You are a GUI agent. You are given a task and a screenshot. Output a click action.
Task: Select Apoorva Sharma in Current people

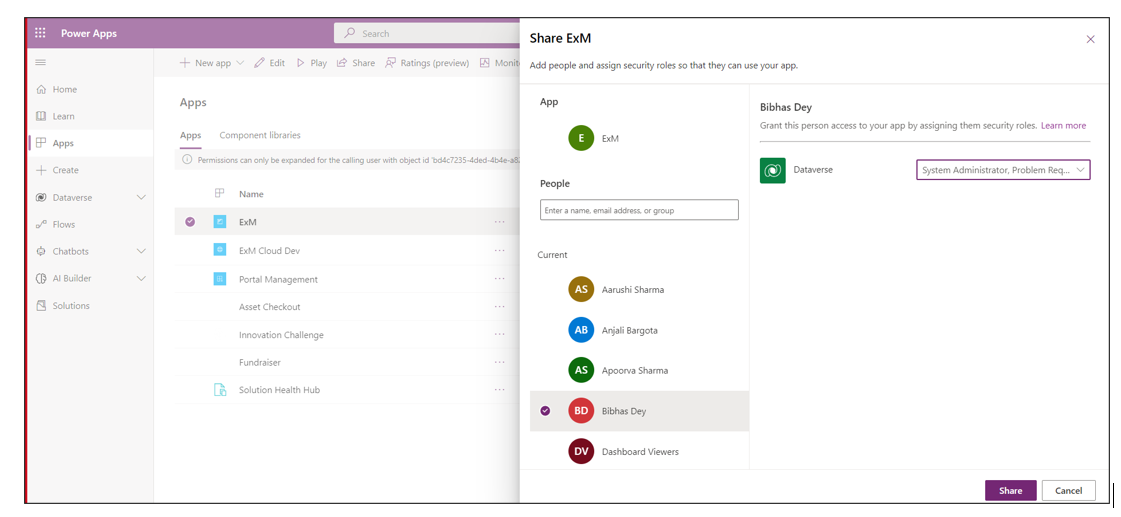[639, 370]
